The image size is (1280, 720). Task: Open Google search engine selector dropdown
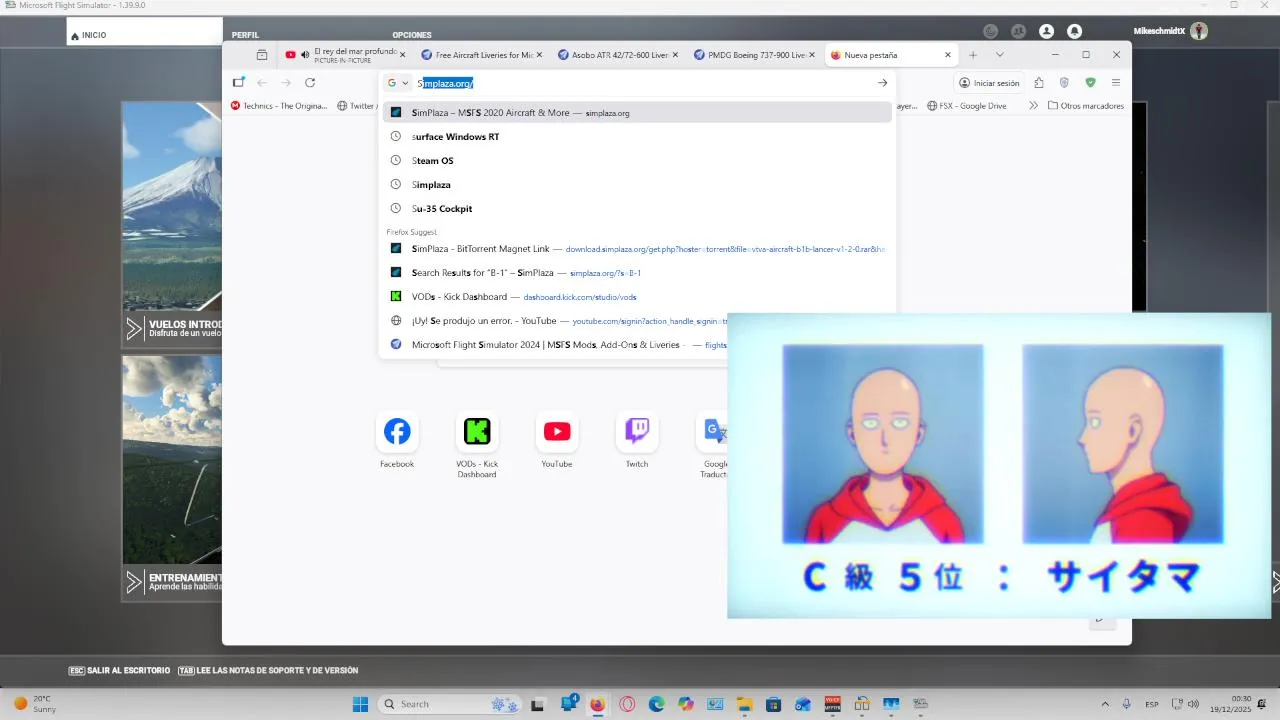coord(398,83)
